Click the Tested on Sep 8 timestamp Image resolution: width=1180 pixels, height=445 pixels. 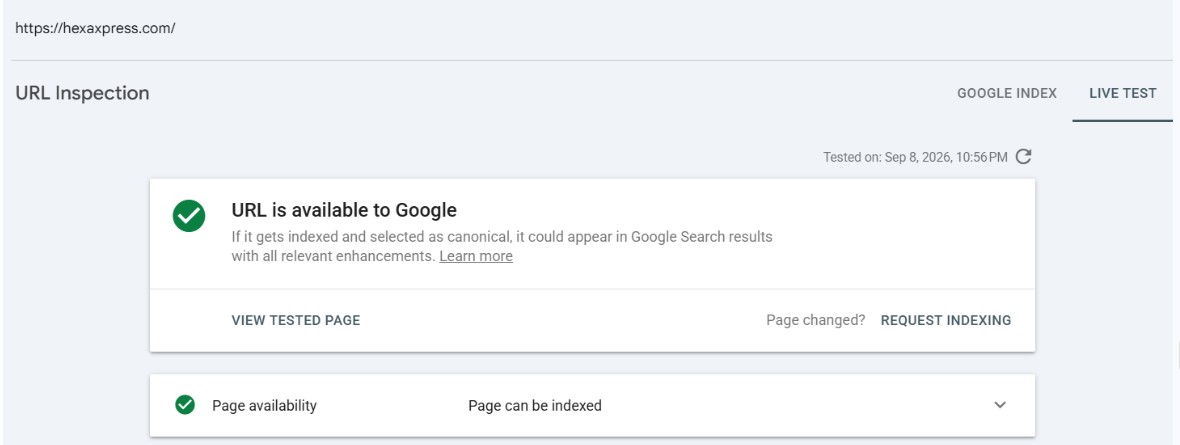click(x=914, y=157)
